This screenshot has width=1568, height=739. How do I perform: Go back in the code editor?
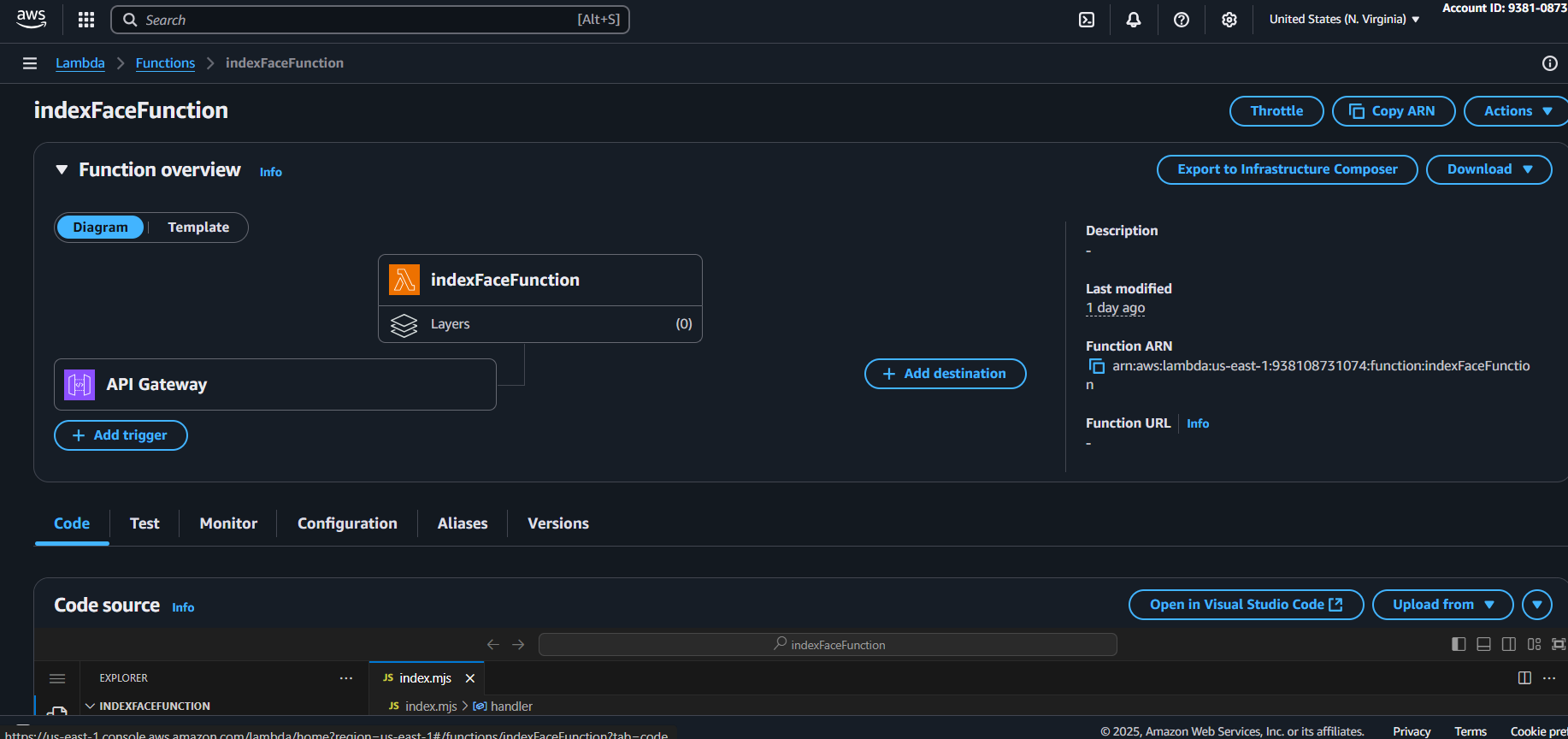click(x=493, y=644)
